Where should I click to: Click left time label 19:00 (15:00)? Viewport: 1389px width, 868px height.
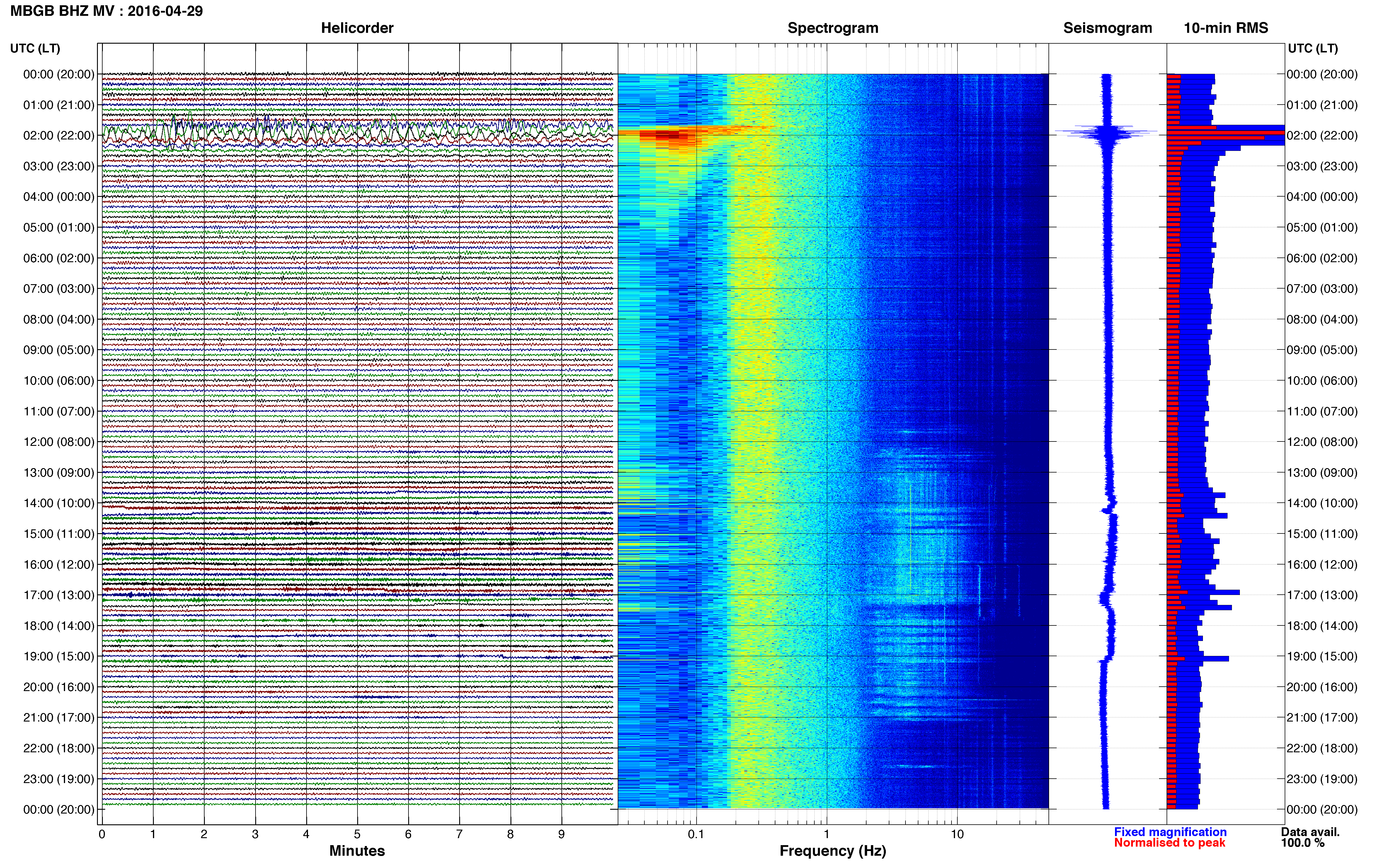pos(59,656)
